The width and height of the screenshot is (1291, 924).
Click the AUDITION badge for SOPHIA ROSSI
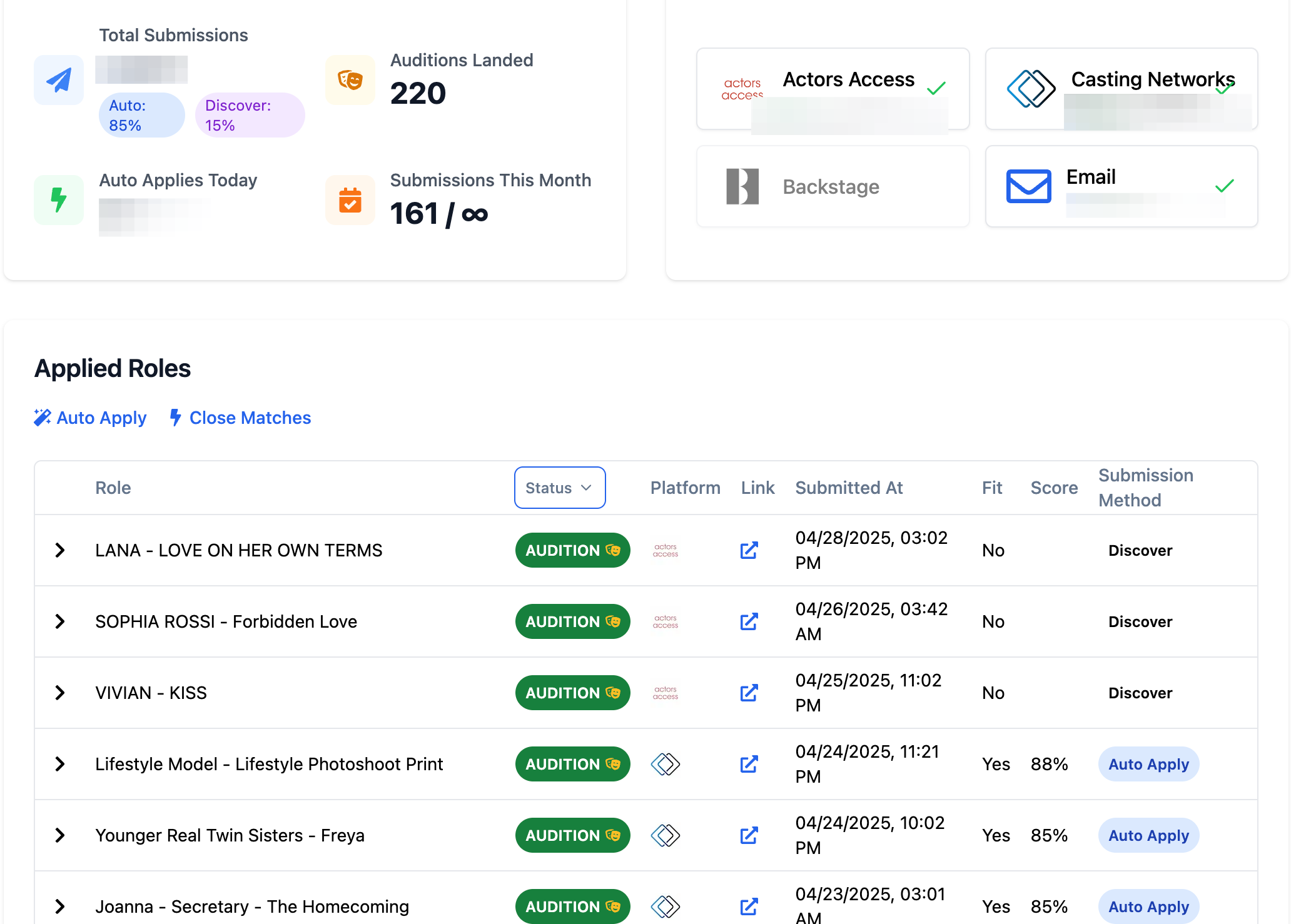(x=572, y=621)
